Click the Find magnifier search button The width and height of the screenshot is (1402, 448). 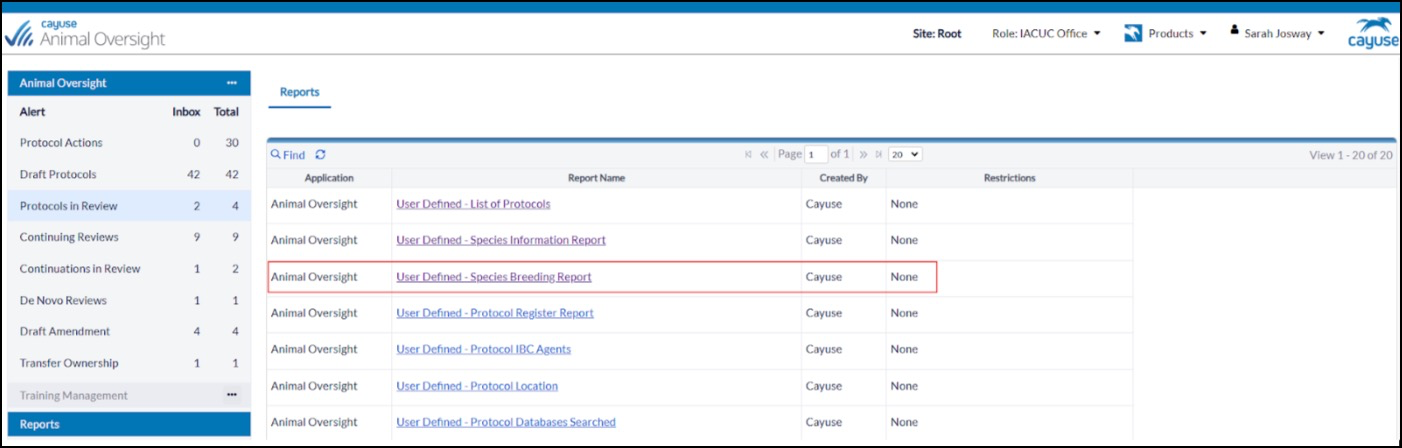(288, 155)
